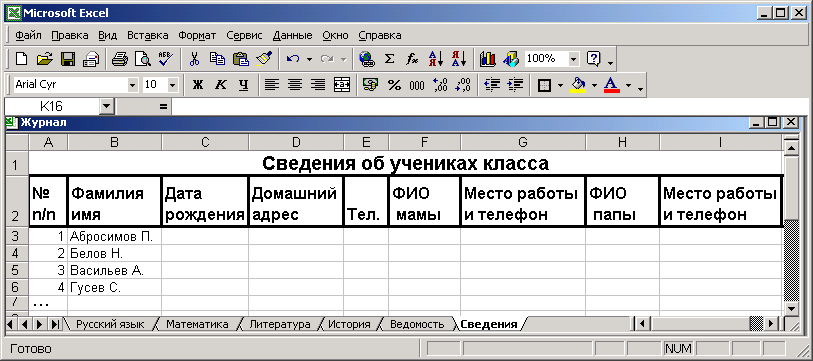Go to first sheet tab navigation arrow
Screen dimensions: 813x361
(11, 324)
